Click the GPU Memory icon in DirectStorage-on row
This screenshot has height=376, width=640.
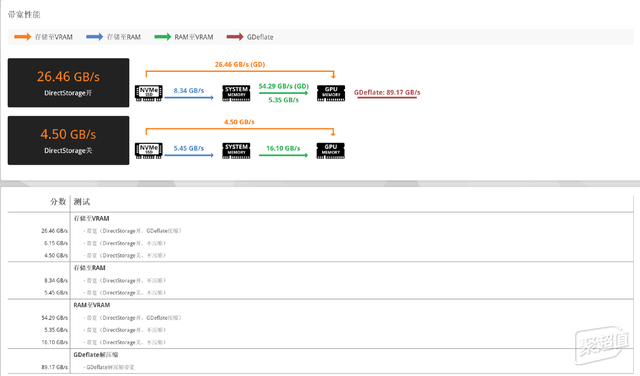pos(331,93)
